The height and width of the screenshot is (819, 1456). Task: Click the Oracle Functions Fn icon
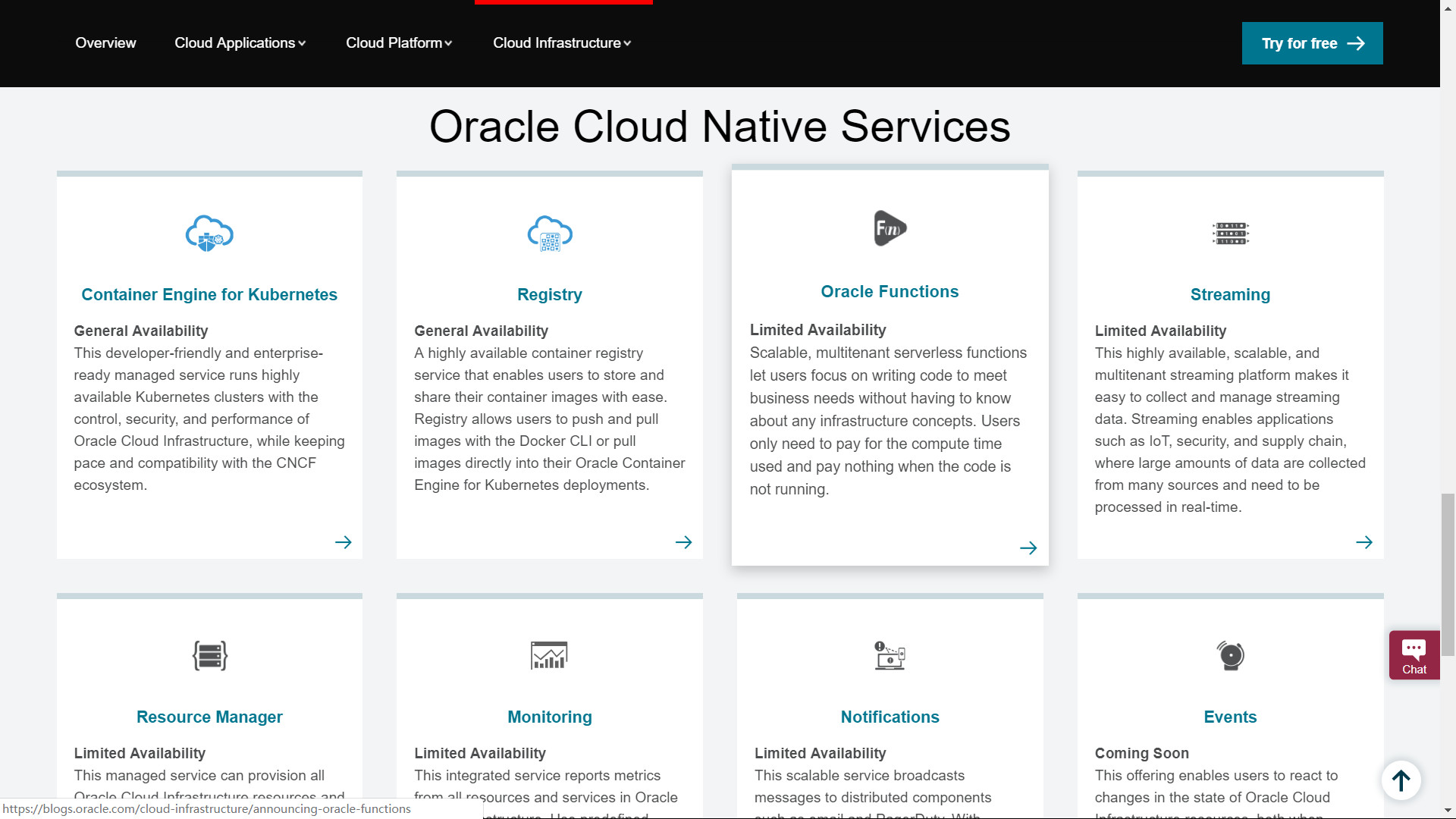pyautogui.click(x=890, y=228)
